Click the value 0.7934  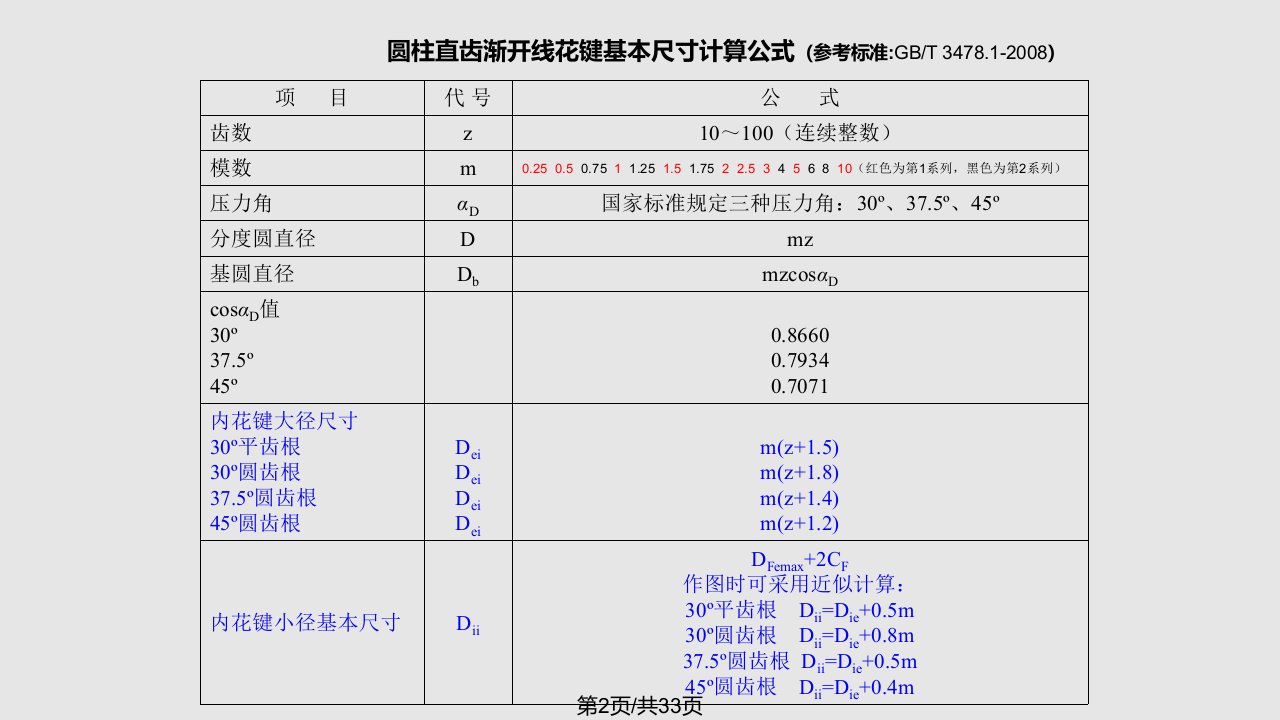click(x=800, y=361)
